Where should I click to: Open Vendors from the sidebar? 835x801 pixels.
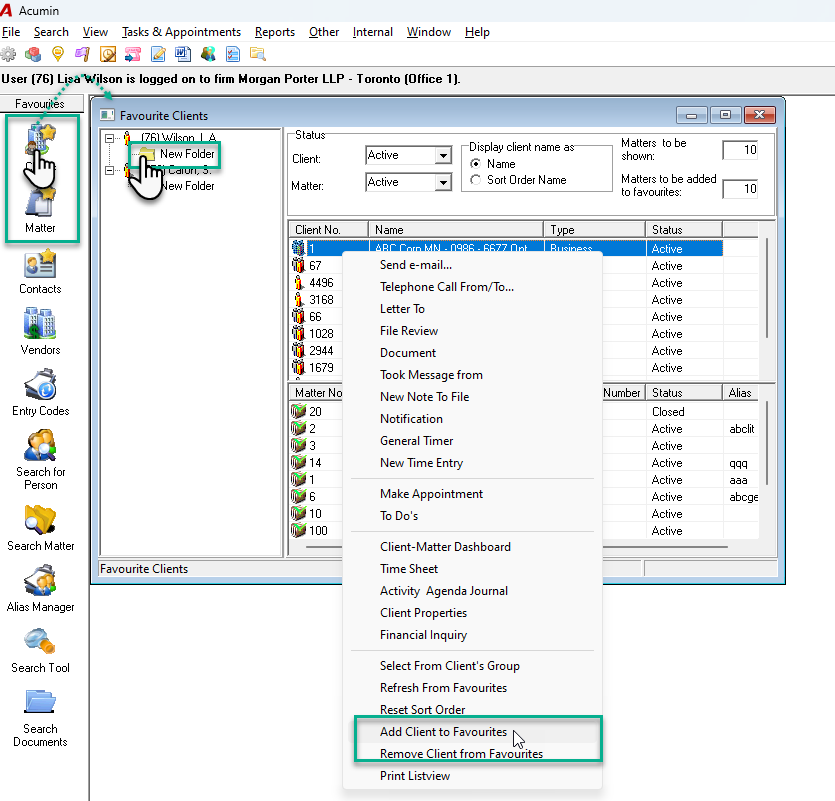pyautogui.click(x=40, y=332)
